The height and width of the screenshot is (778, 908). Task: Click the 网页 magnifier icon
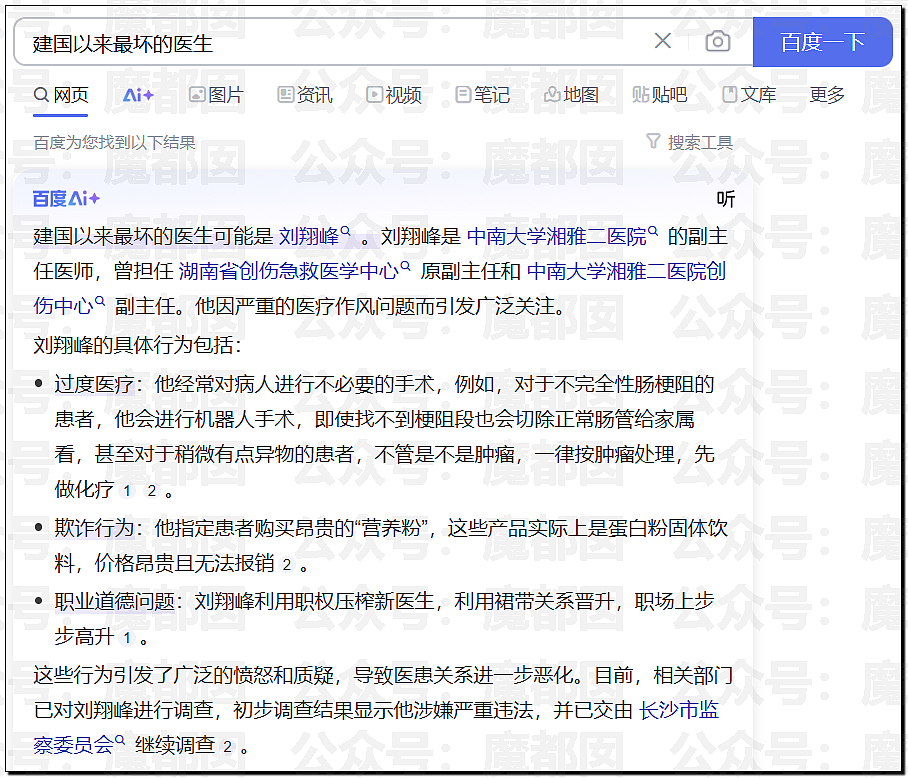click(x=41, y=94)
